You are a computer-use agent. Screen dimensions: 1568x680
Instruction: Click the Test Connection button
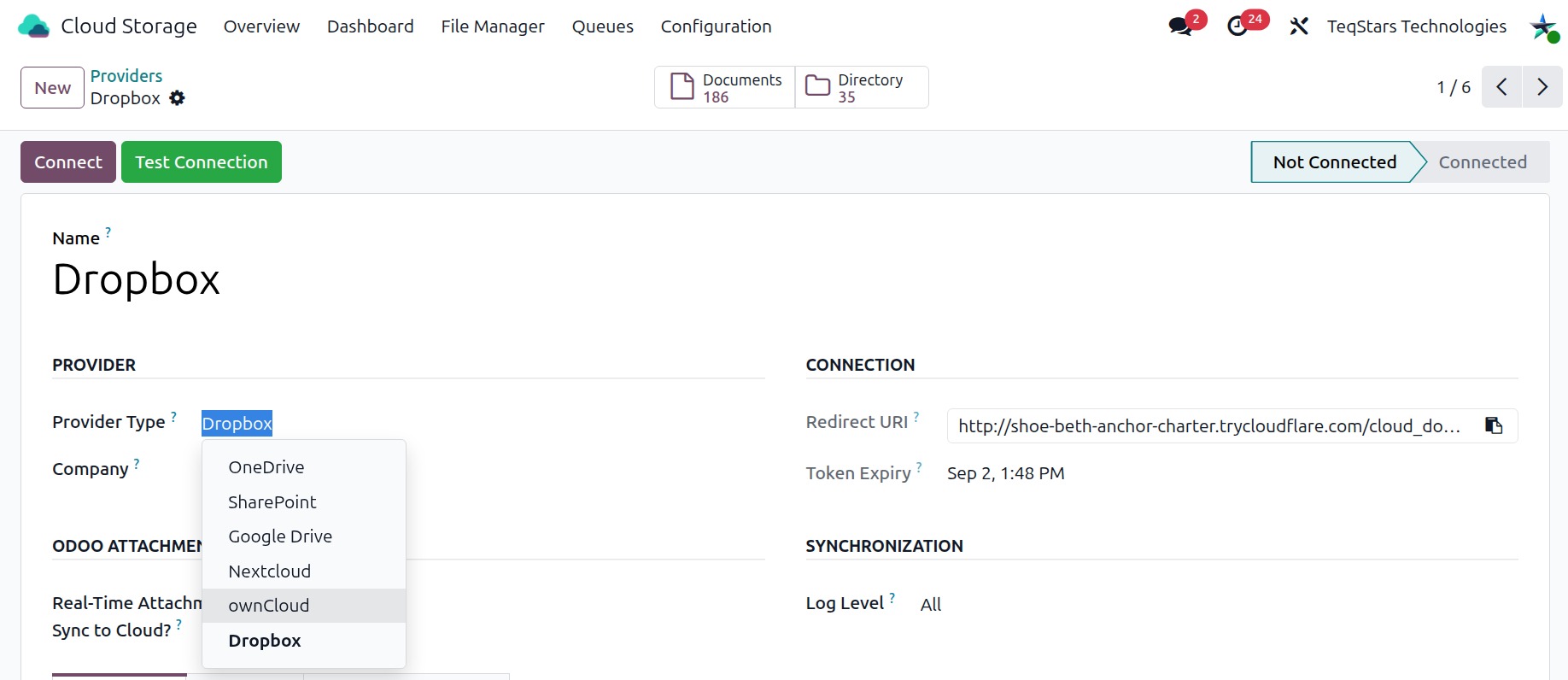coord(202,162)
